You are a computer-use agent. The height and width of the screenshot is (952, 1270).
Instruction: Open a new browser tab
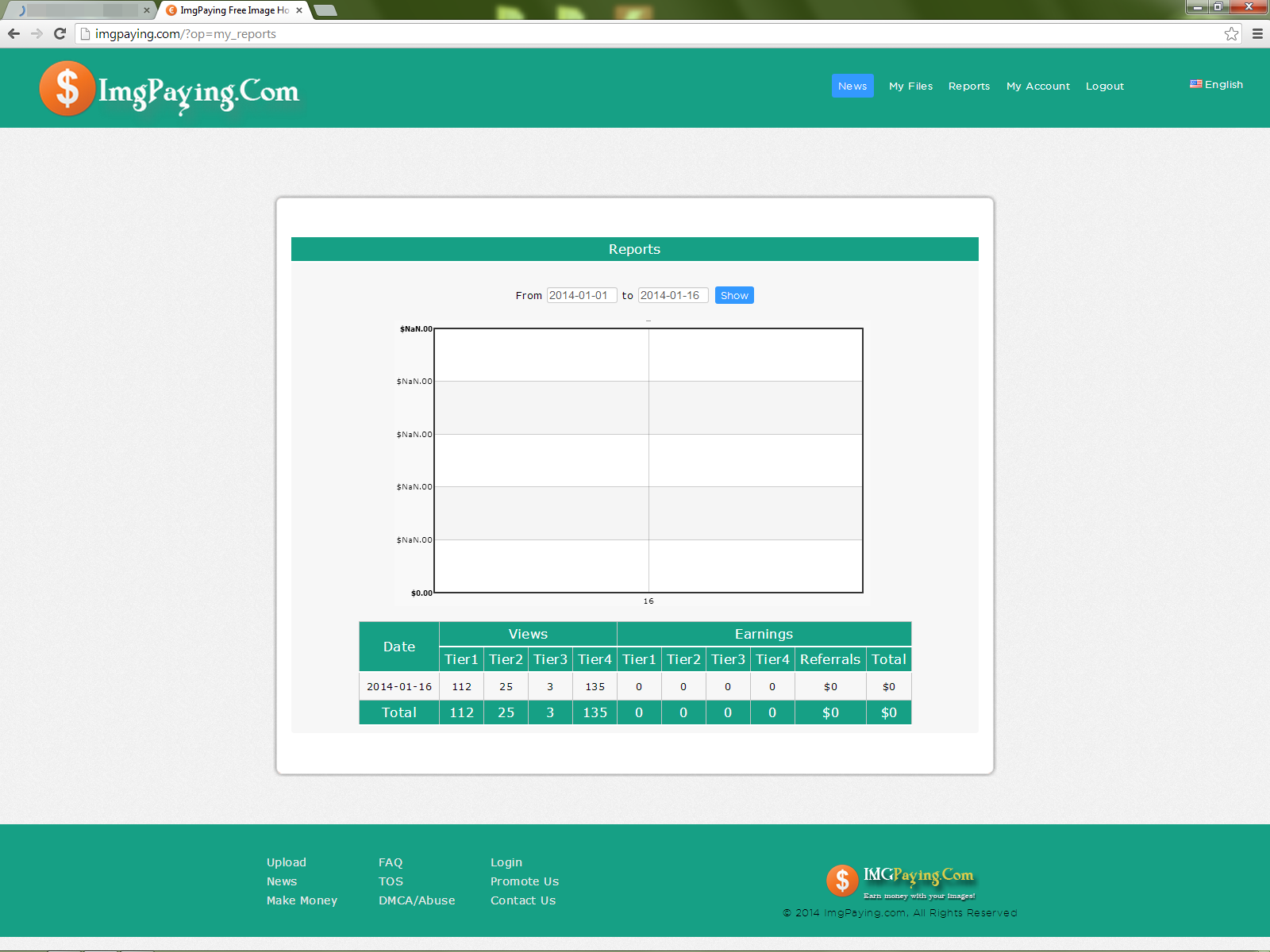click(x=325, y=10)
